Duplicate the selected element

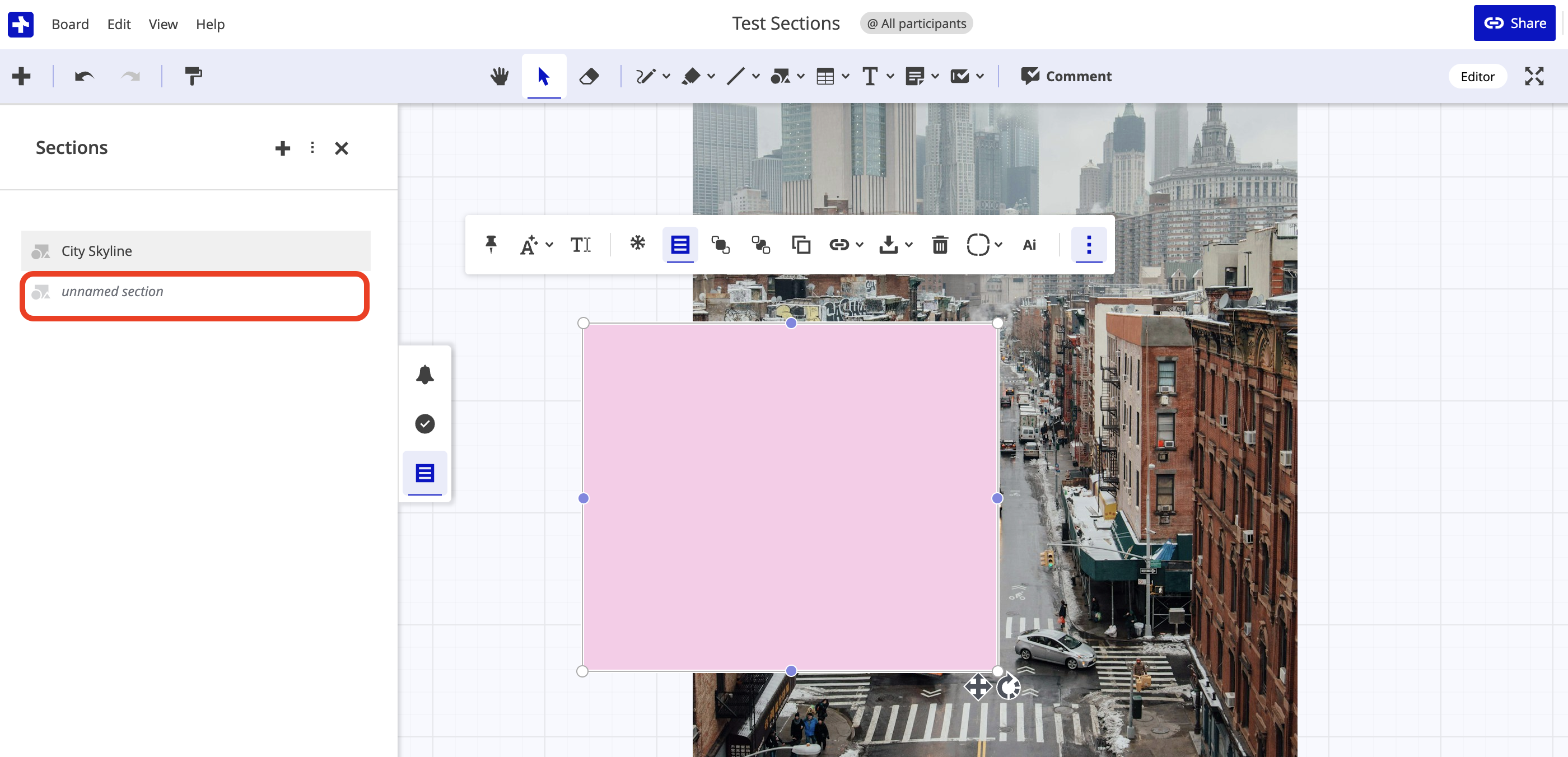point(800,245)
